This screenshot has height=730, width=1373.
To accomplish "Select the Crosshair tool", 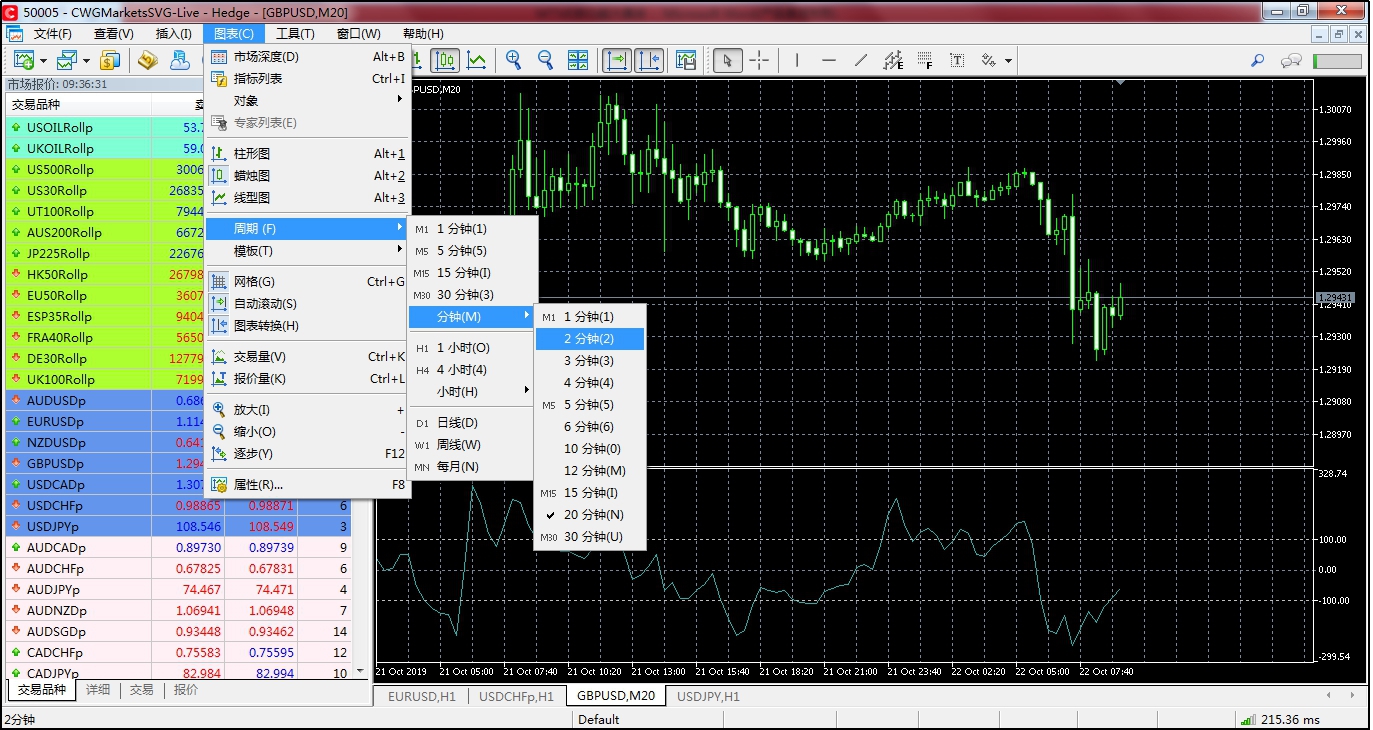I will pos(759,61).
